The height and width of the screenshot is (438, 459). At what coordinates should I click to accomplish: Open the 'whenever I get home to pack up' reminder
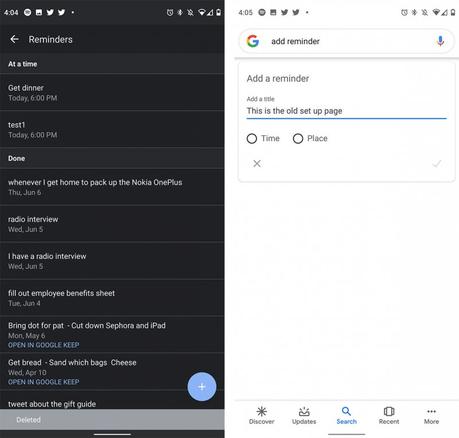tap(112, 187)
